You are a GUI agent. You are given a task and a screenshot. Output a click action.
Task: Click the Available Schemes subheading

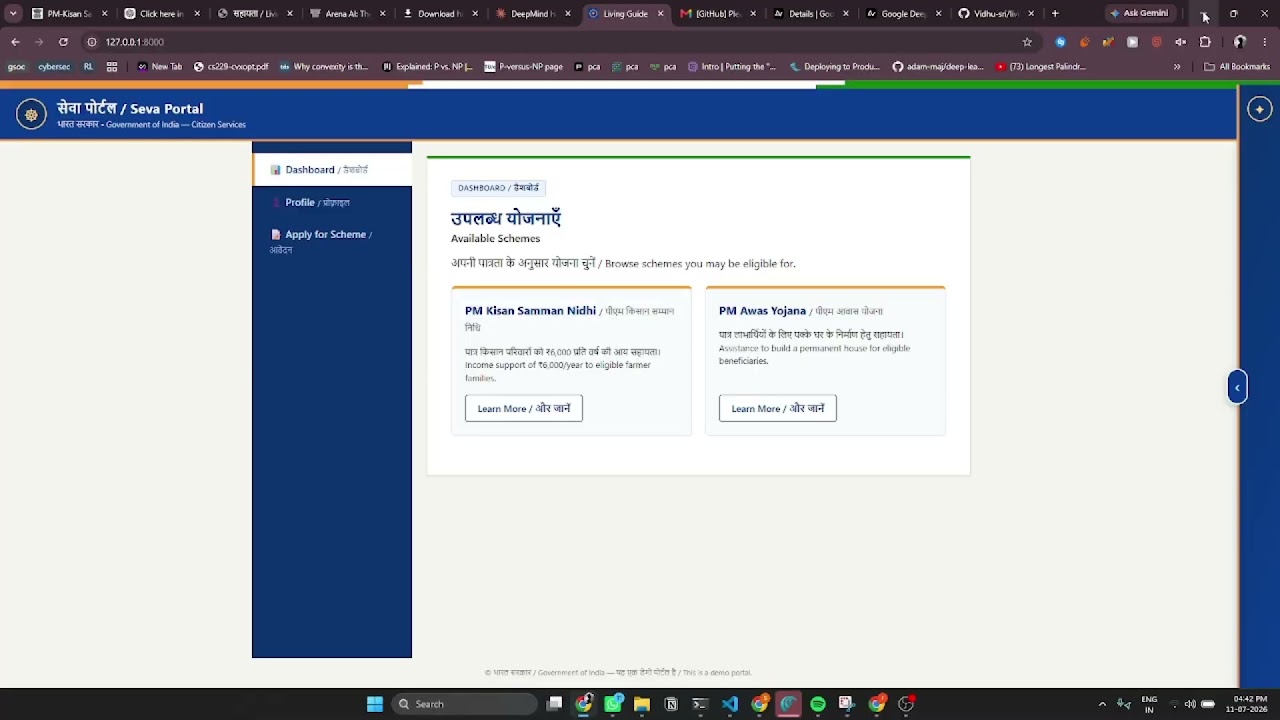(495, 239)
